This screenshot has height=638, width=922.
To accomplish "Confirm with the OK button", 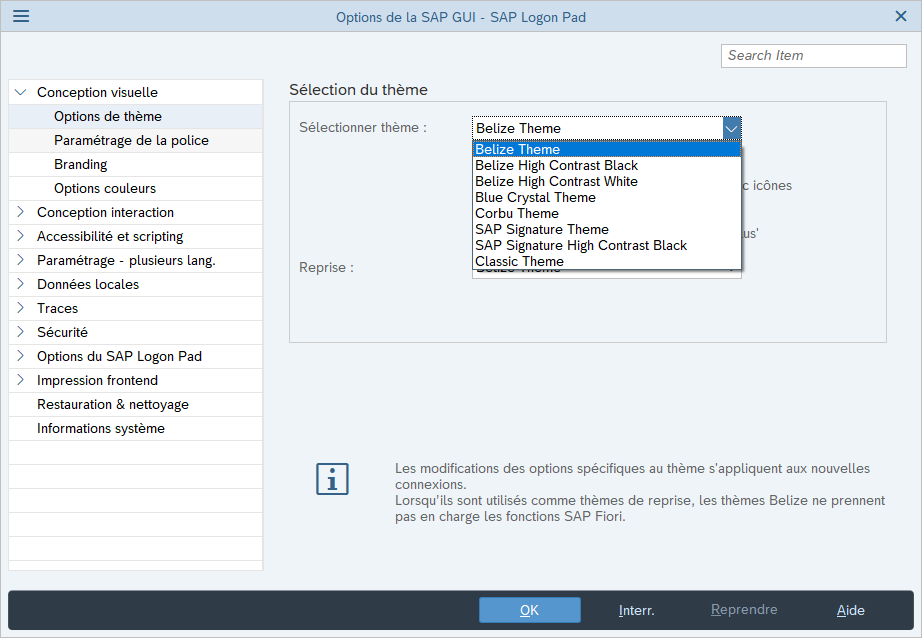I will click(529, 610).
